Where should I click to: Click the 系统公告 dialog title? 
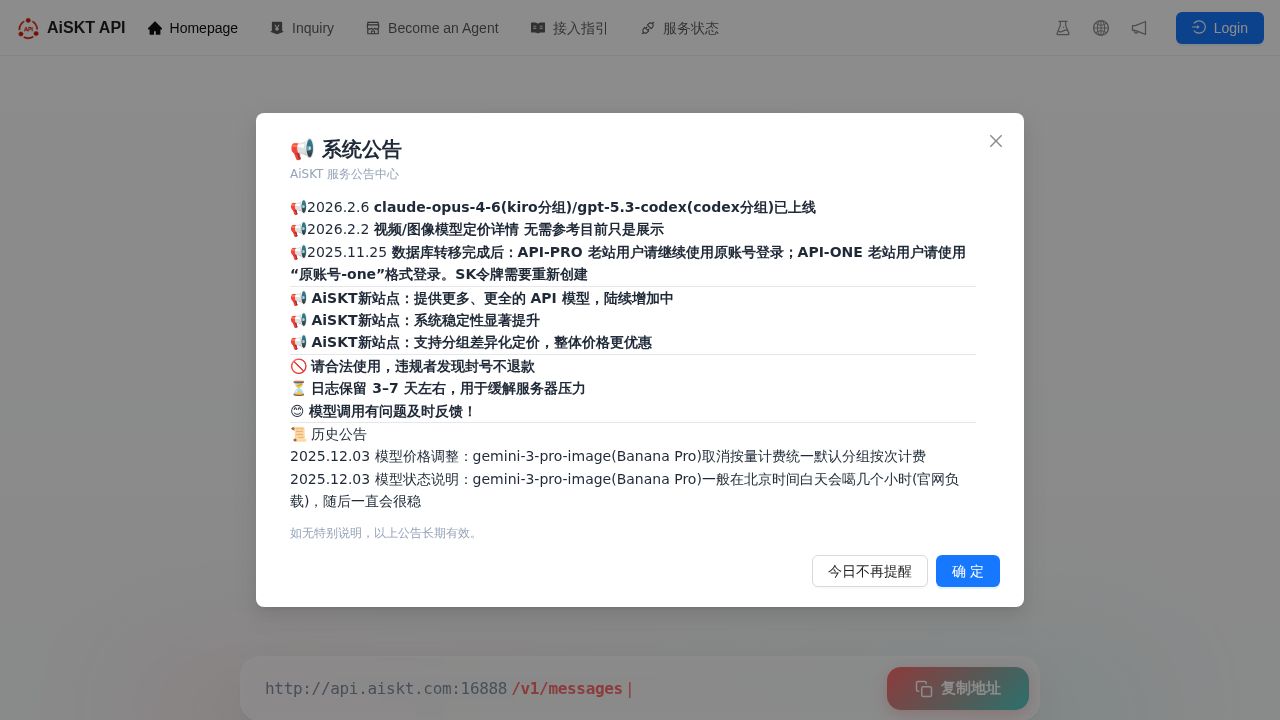click(346, 149)
